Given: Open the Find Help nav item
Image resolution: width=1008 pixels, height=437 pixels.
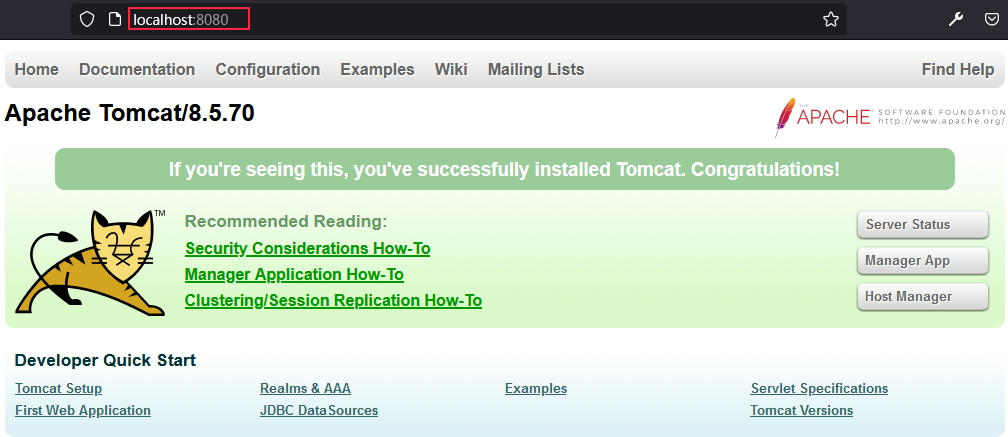Looking at the screenshot, I should [x=958, y=69].
